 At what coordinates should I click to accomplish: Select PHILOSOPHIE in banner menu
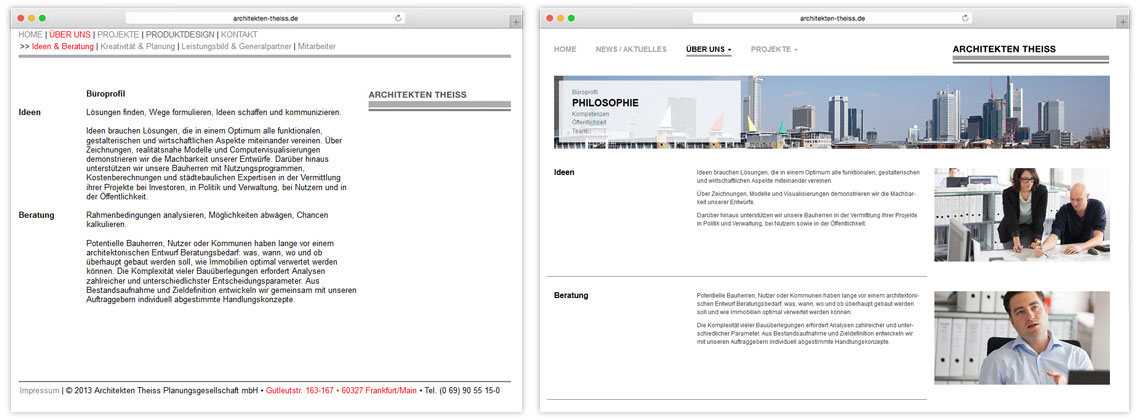tap(605, 103)
